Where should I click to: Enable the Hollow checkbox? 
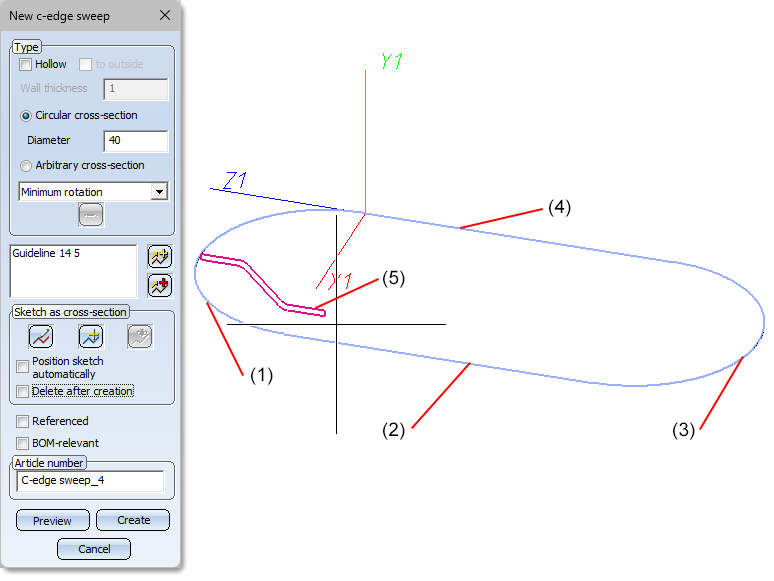click(x=26, y=64)
